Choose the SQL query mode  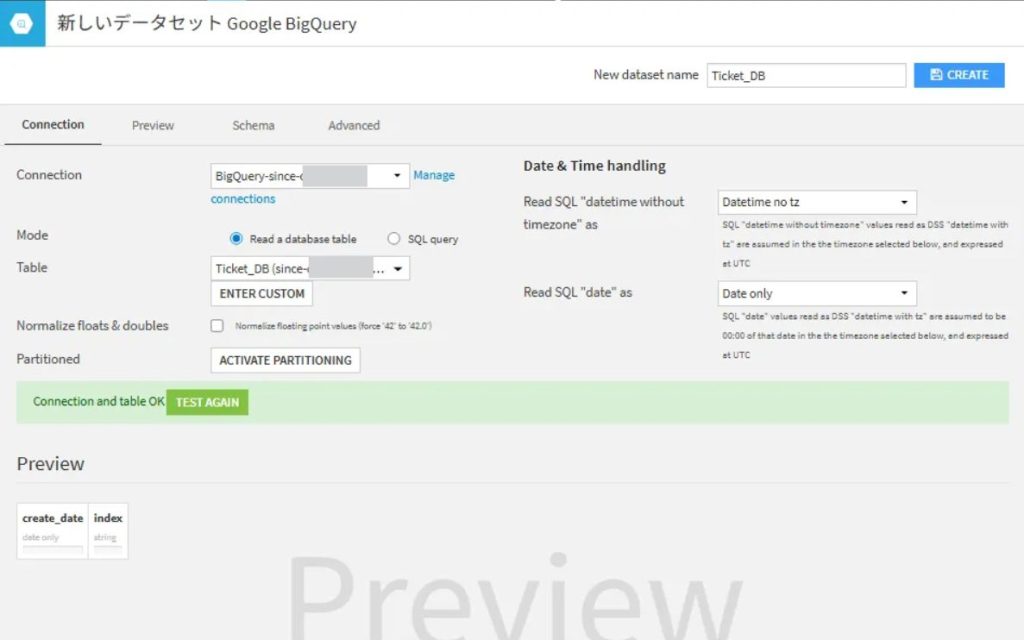394,239
